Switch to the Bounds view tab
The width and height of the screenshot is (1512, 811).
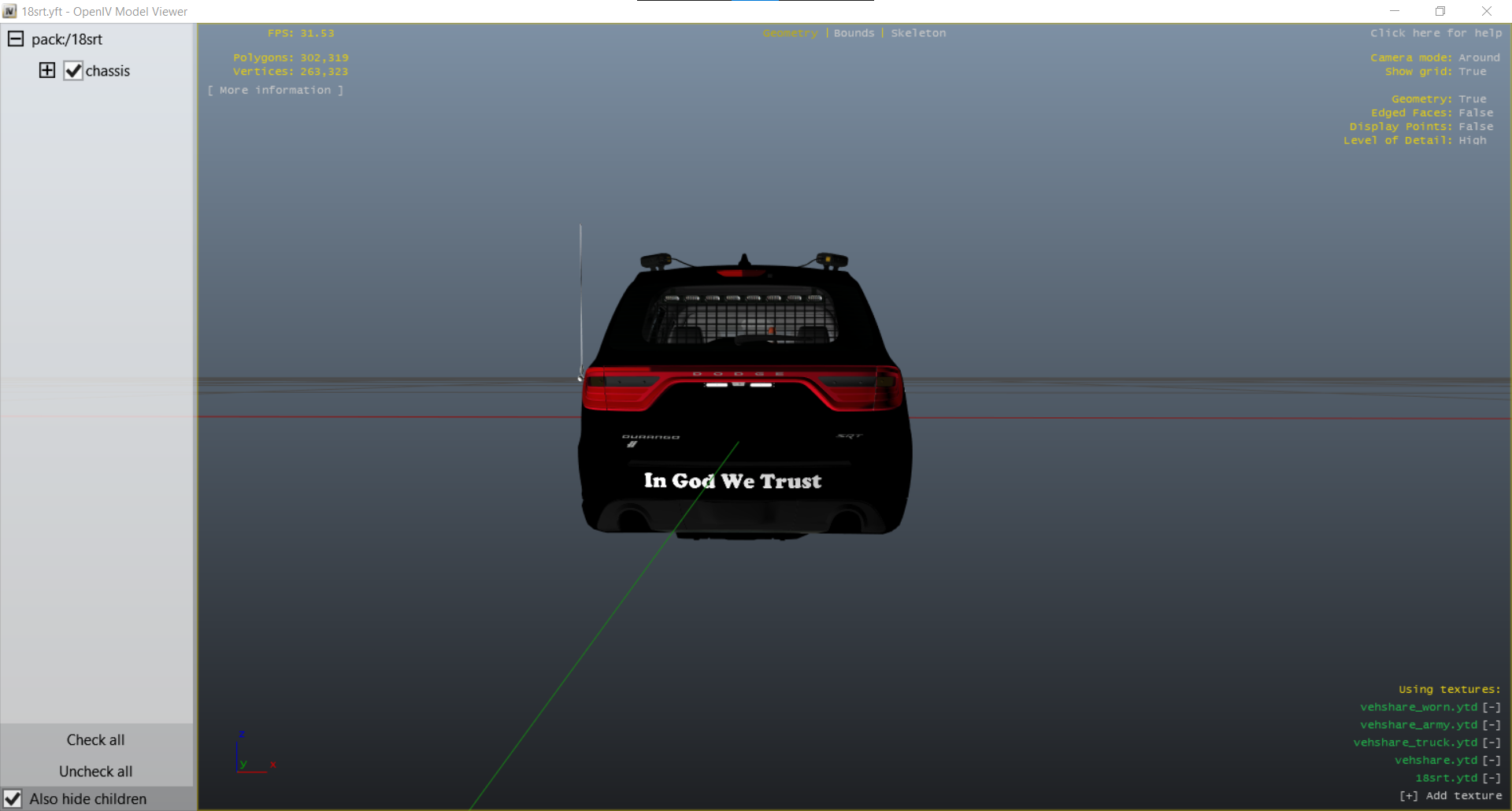[x=854, y=33]
